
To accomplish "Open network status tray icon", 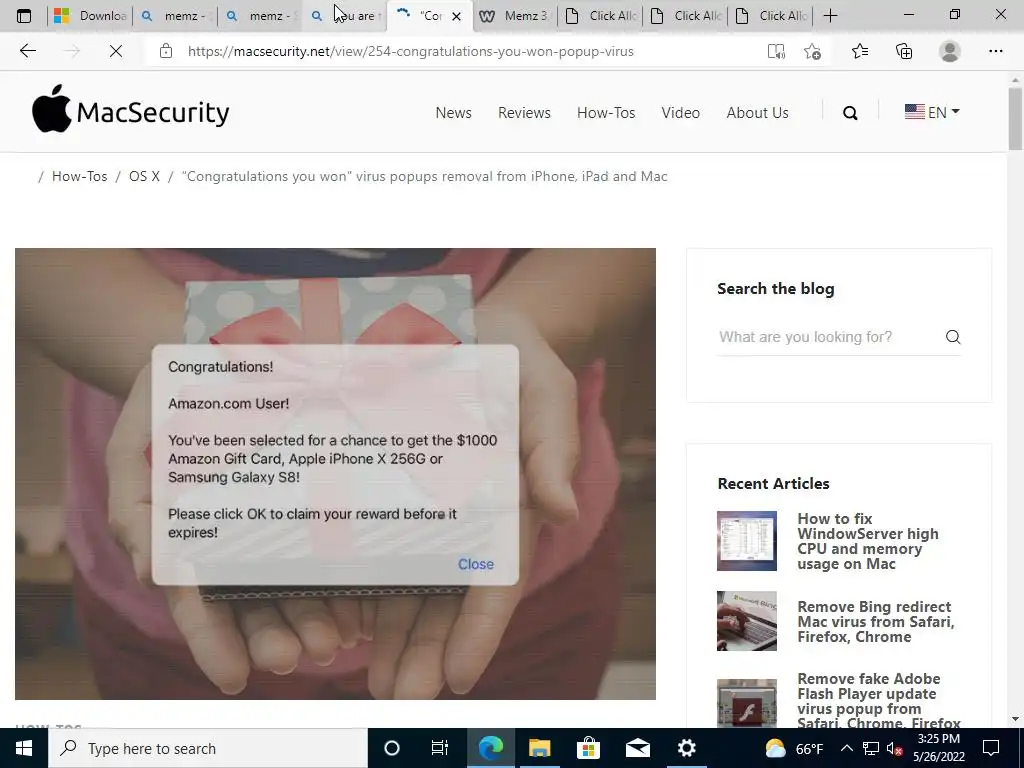I will tap(871, 748).
